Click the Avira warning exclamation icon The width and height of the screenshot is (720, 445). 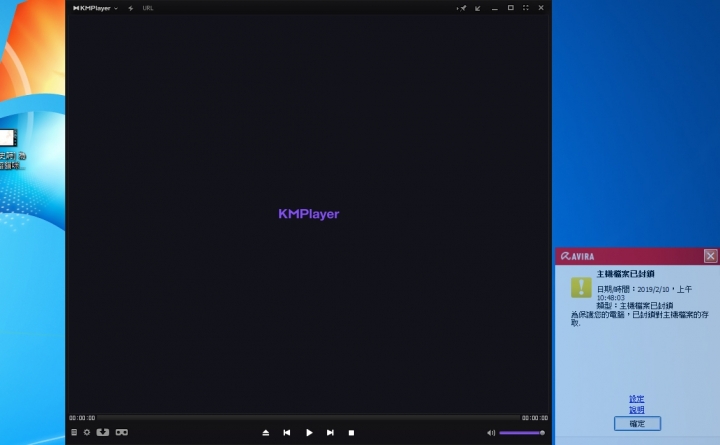581,287
